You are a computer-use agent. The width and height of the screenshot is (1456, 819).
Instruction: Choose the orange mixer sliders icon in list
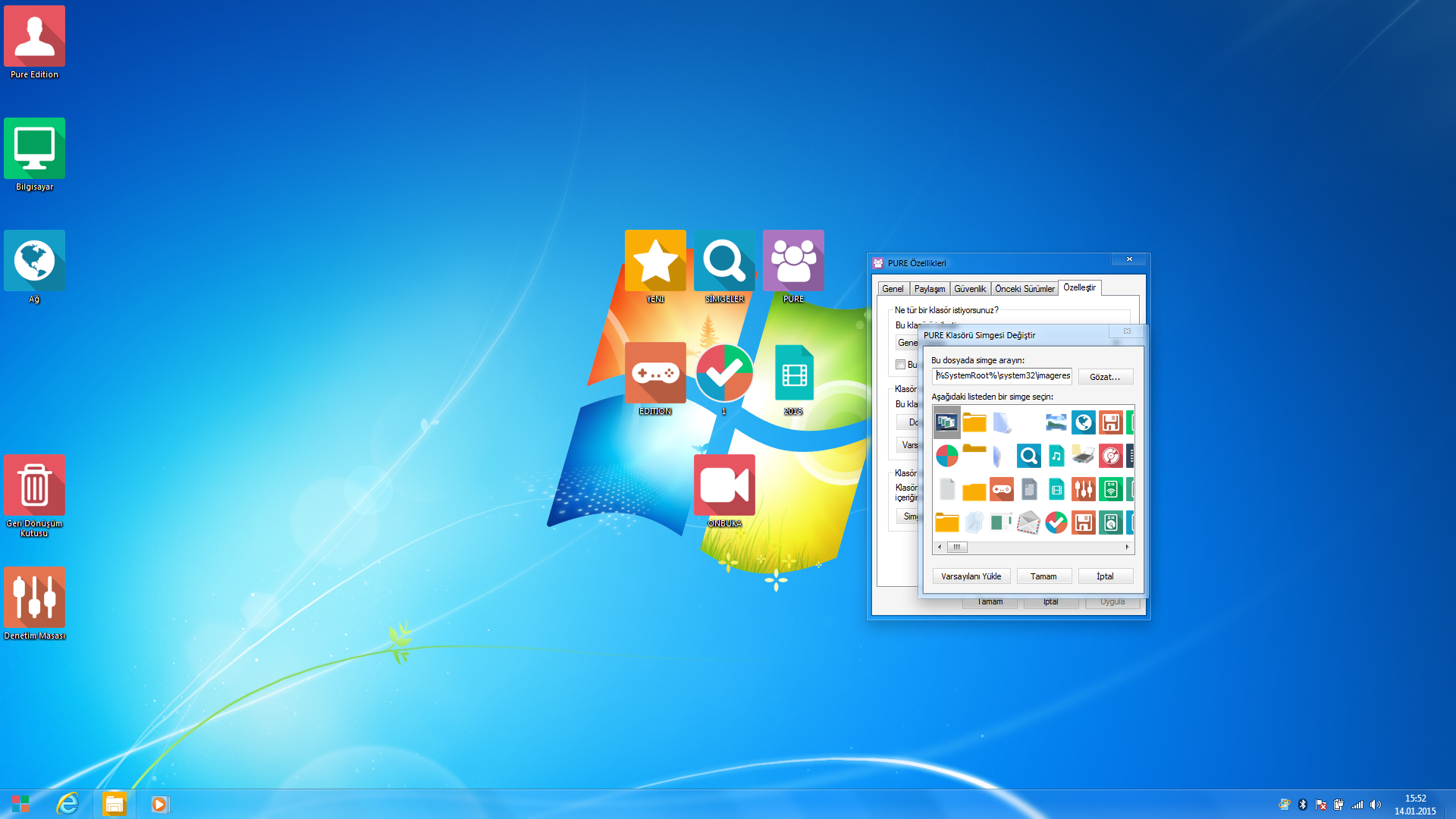point(1084,489)
